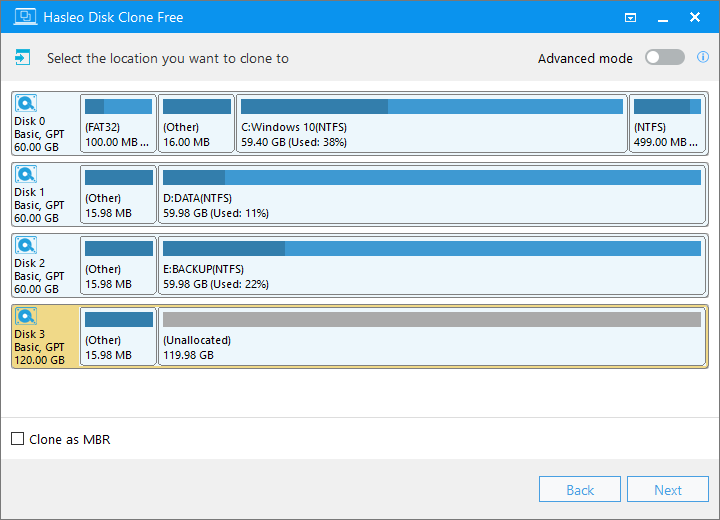Click the Disk 0 drive icon

26,103
